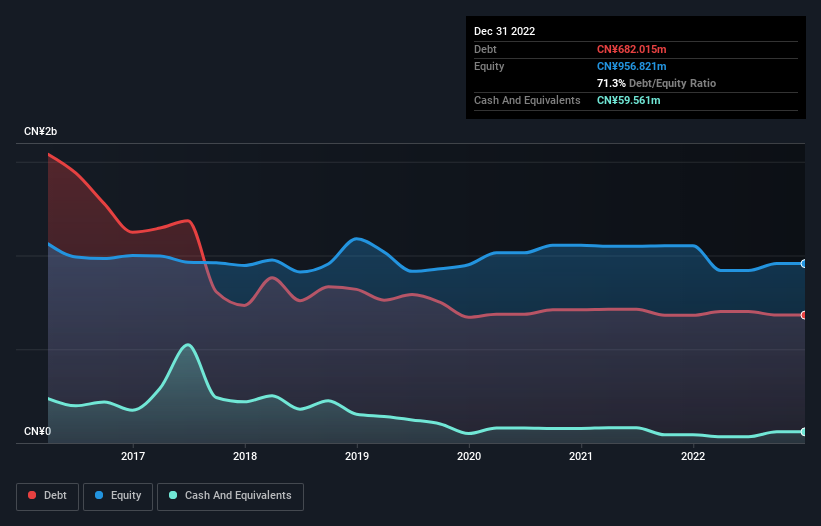Select the 2021 axis label
Image resolution: width=821 pixels, height=526 pixels.
pyautogui.click(x=581, y=456)
